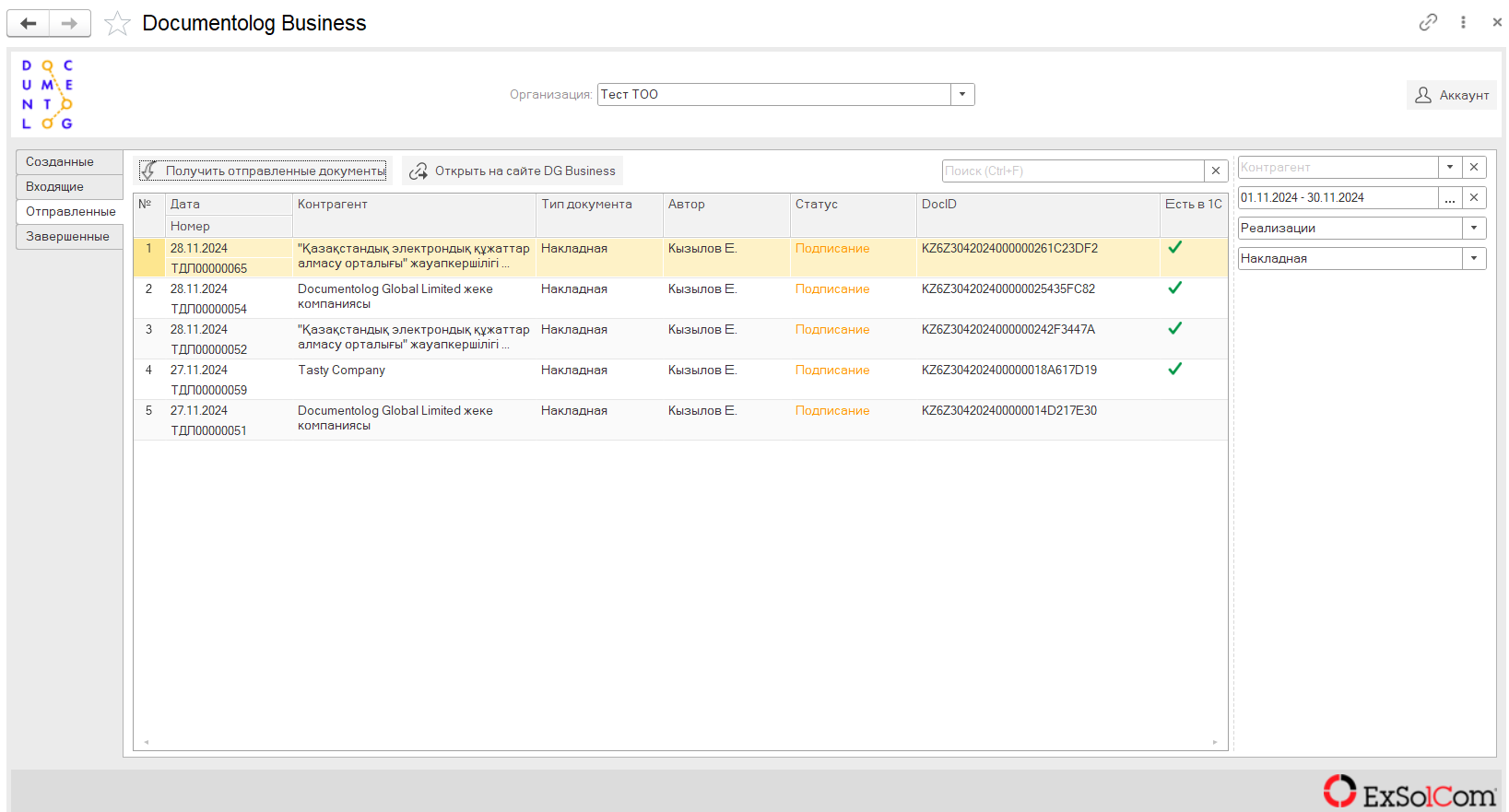This screenshot has height=812, width=1509.
Task: Click the Documentolog logo
Action: click(47, 94)
